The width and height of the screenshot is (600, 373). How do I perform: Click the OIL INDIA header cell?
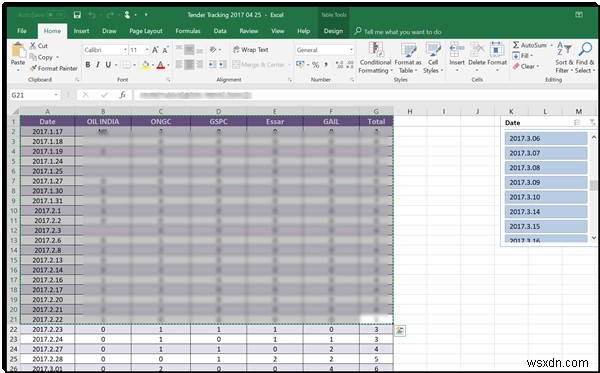click(x=103, y=122)
